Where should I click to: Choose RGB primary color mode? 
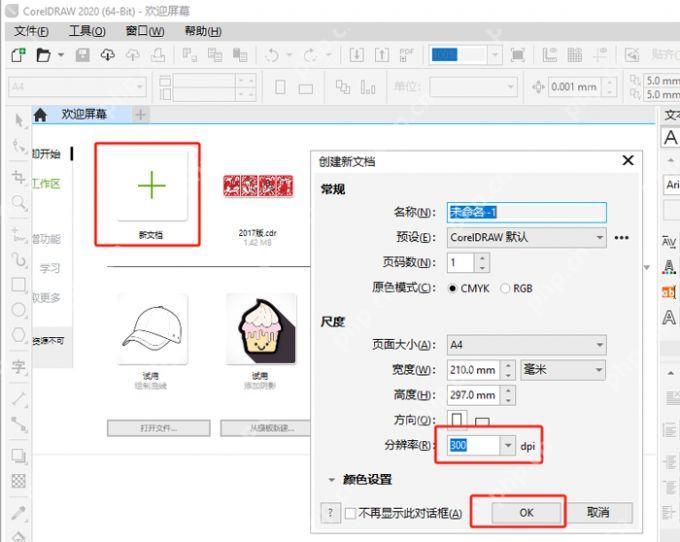click(x=505, y=288)
